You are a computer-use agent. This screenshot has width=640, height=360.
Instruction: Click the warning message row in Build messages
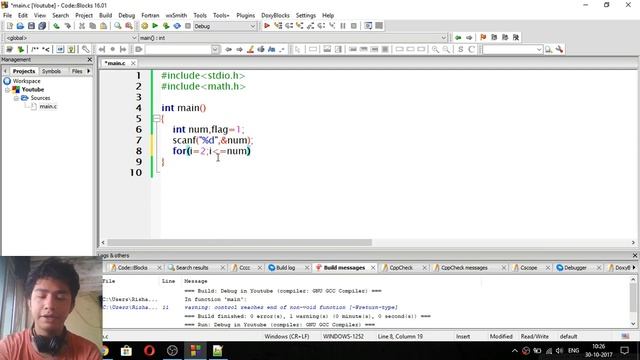pos(291,307)
